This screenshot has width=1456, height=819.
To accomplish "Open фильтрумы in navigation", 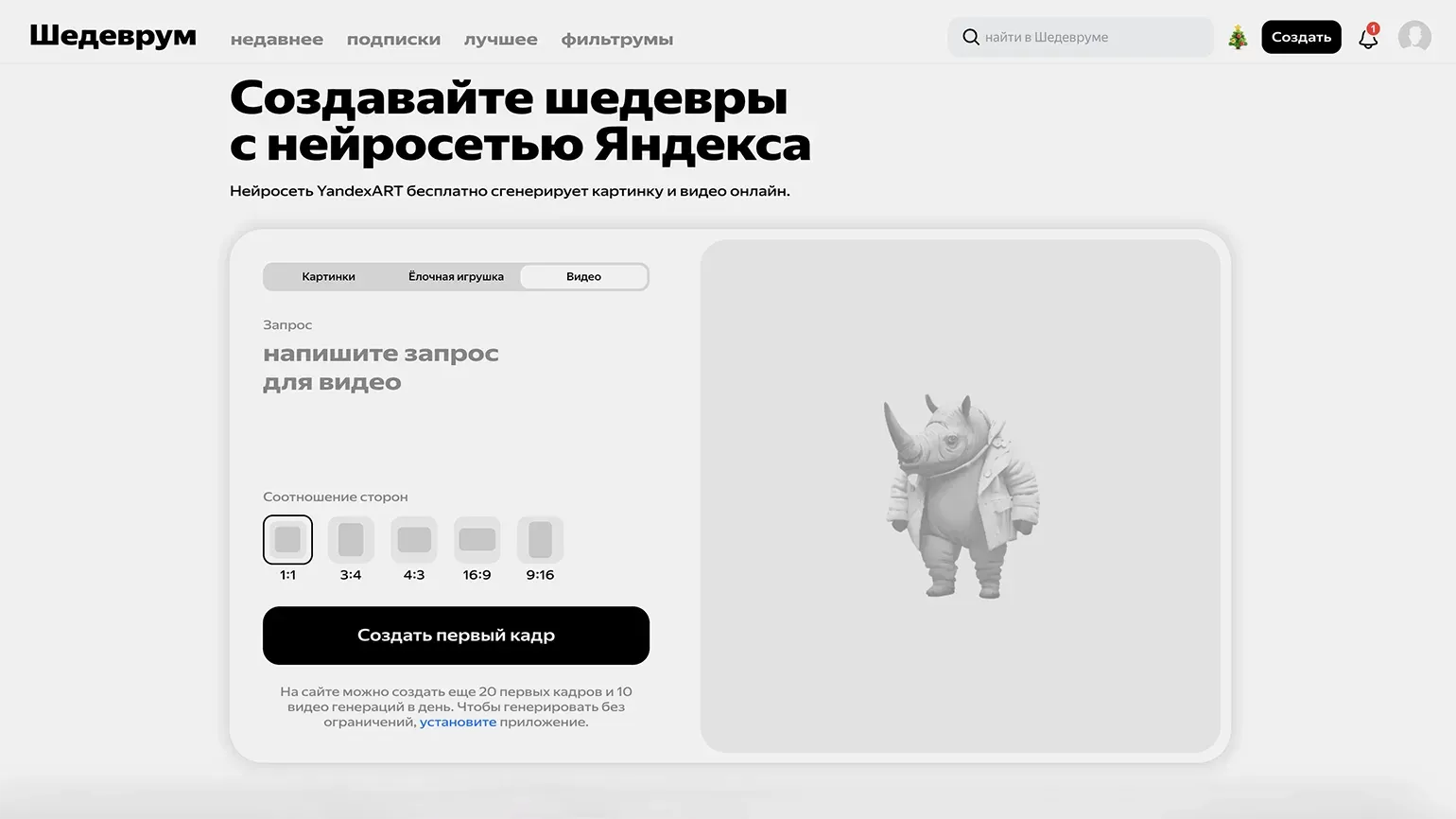I will coord(616,40).
